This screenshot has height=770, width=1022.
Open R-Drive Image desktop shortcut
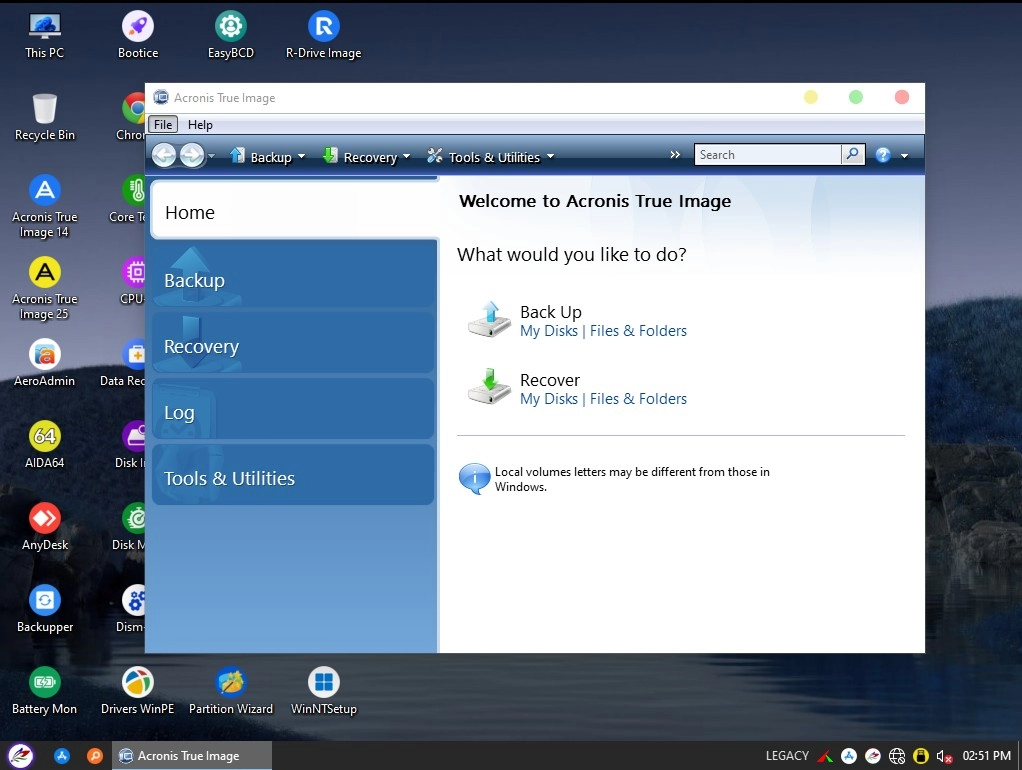tap(323, 27)
